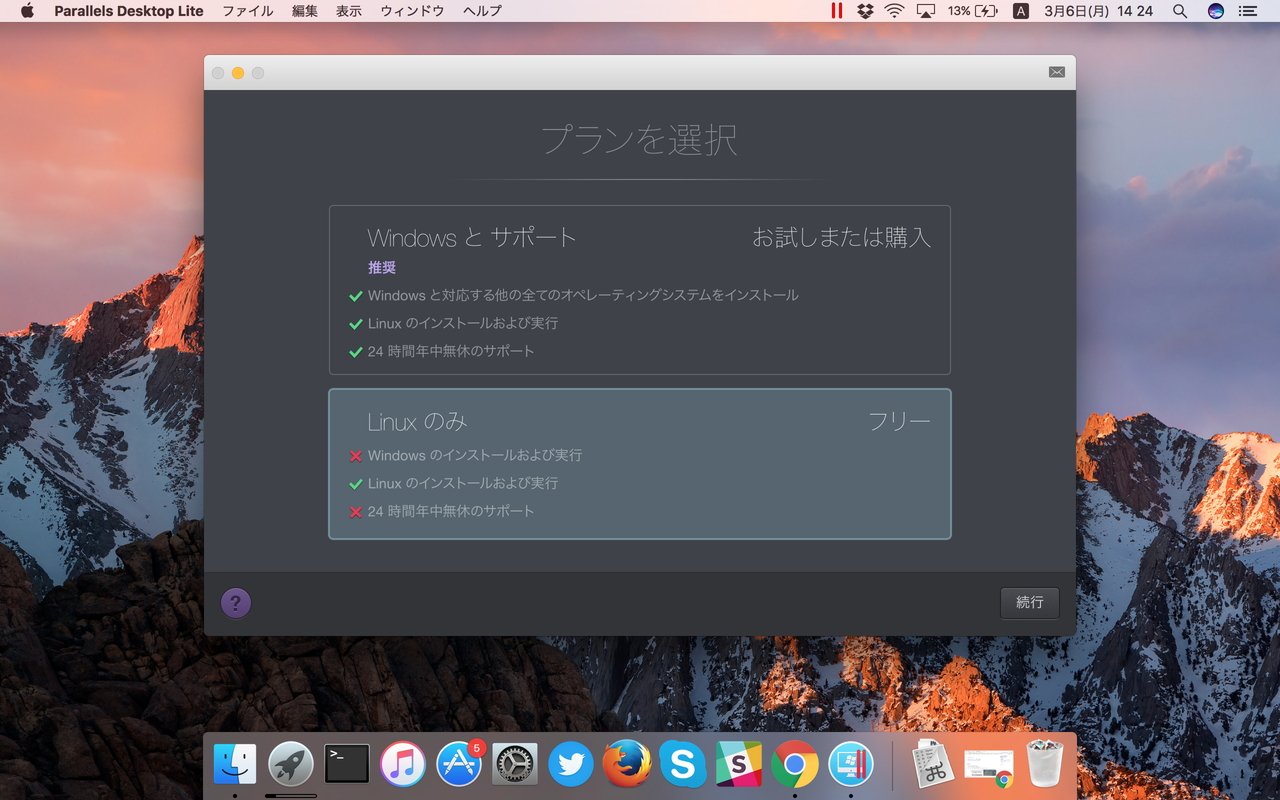Select the Linux のみ free plan
Image resolution: width=1280 pixels, height=800 pixels.
click(639, 463)
